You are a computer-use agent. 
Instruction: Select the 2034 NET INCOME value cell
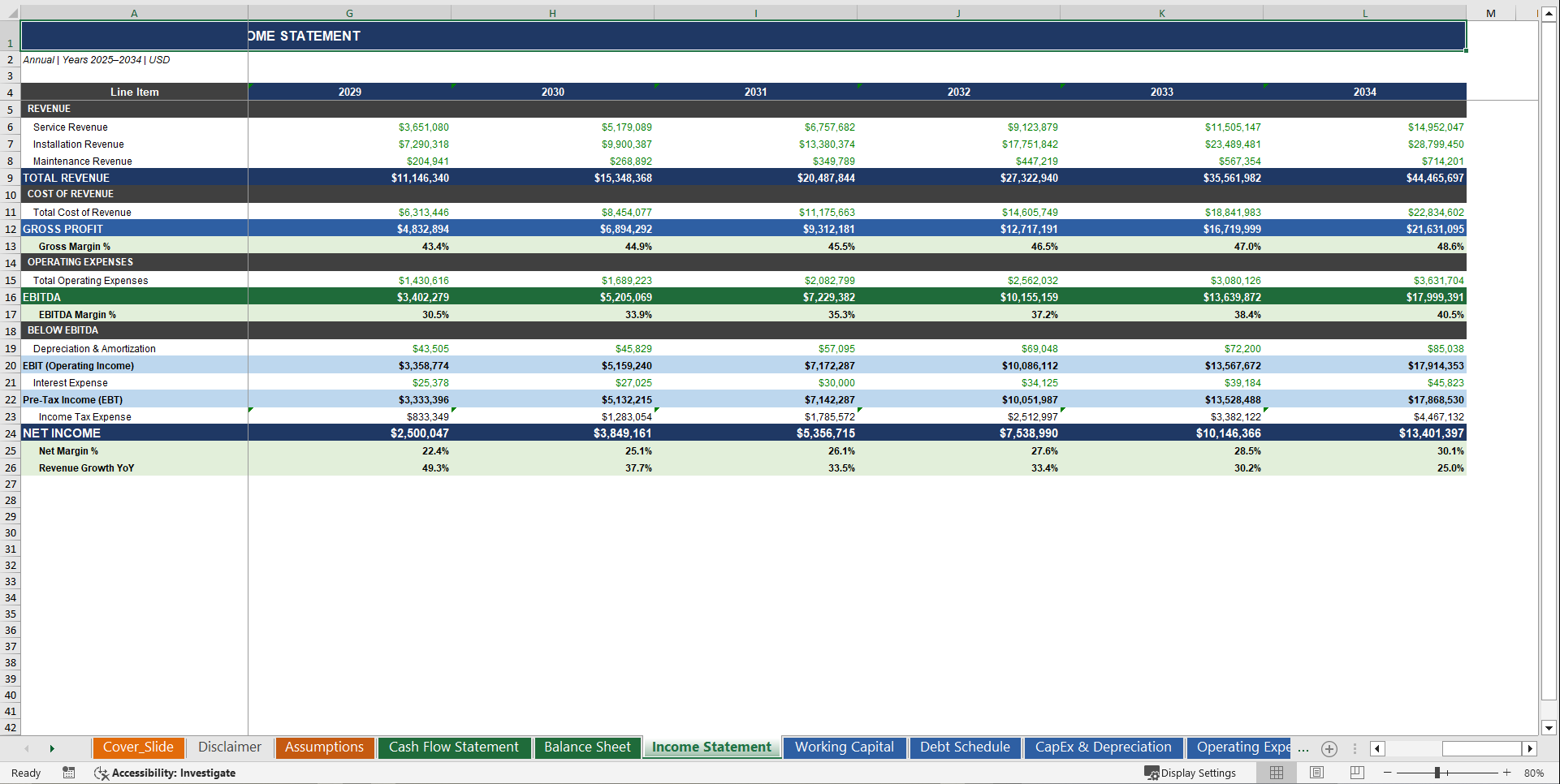(x=1364, y=433)
